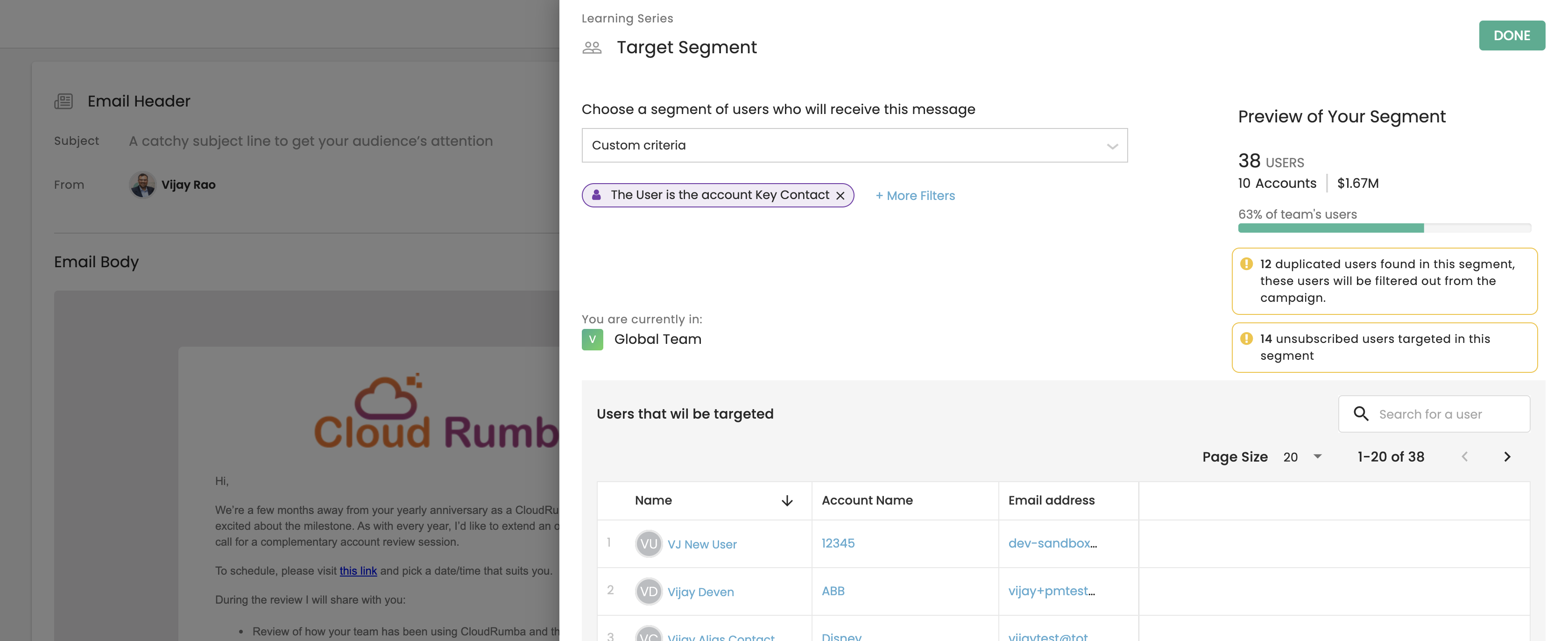Click the 38 USERS count
The image size is (1568, 641).
click(x=1271, y=161)
